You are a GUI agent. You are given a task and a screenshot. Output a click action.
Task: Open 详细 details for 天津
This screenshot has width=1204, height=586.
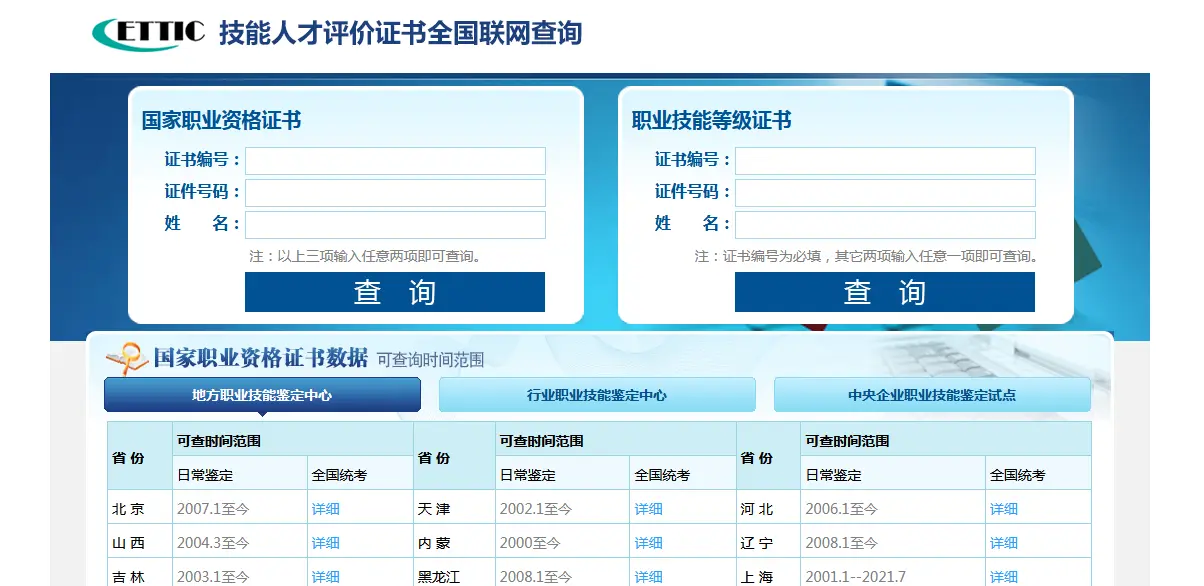[x=648, y=508]
